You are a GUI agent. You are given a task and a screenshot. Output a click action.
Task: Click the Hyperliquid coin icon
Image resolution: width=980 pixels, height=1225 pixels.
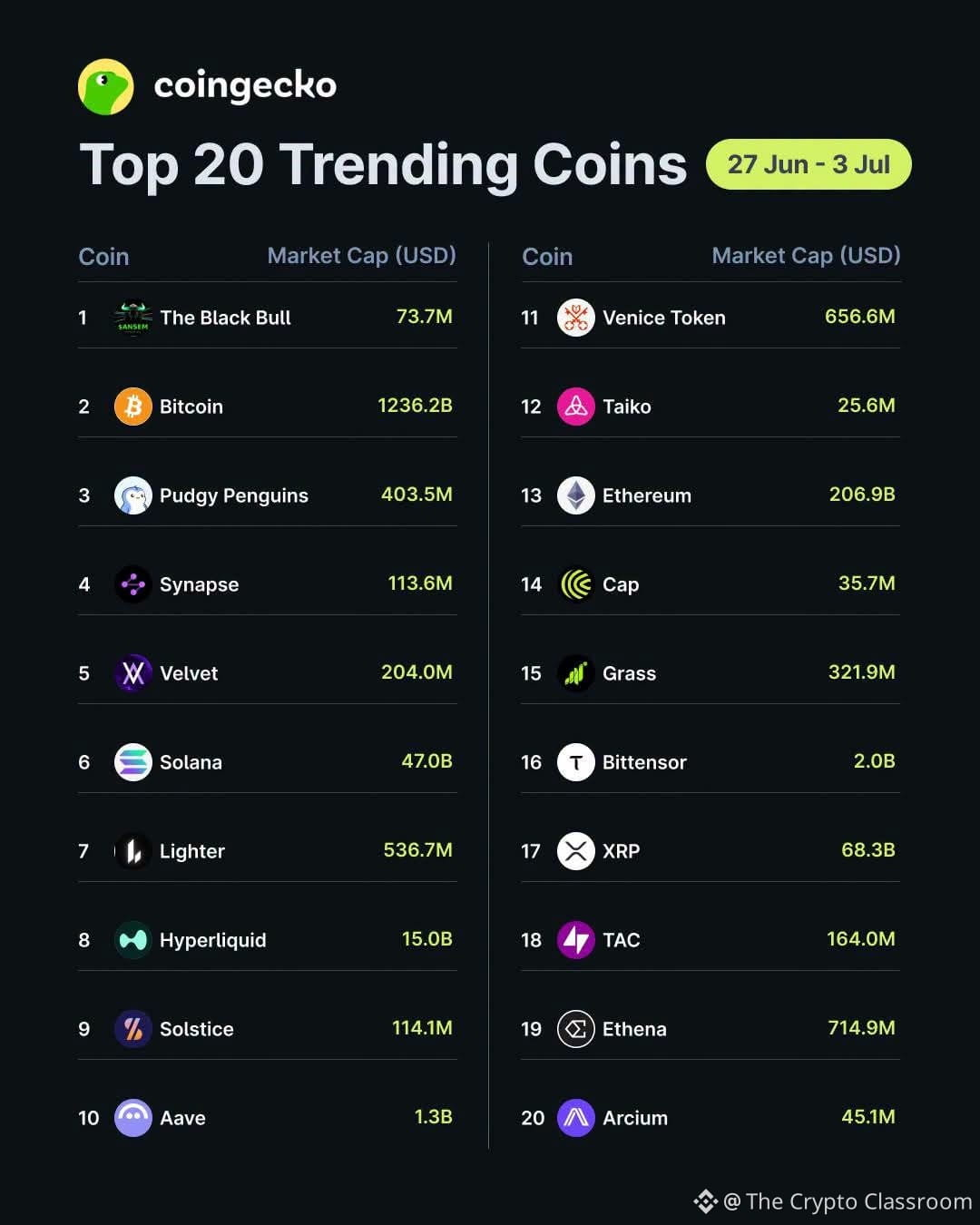(x=133, y=940)
